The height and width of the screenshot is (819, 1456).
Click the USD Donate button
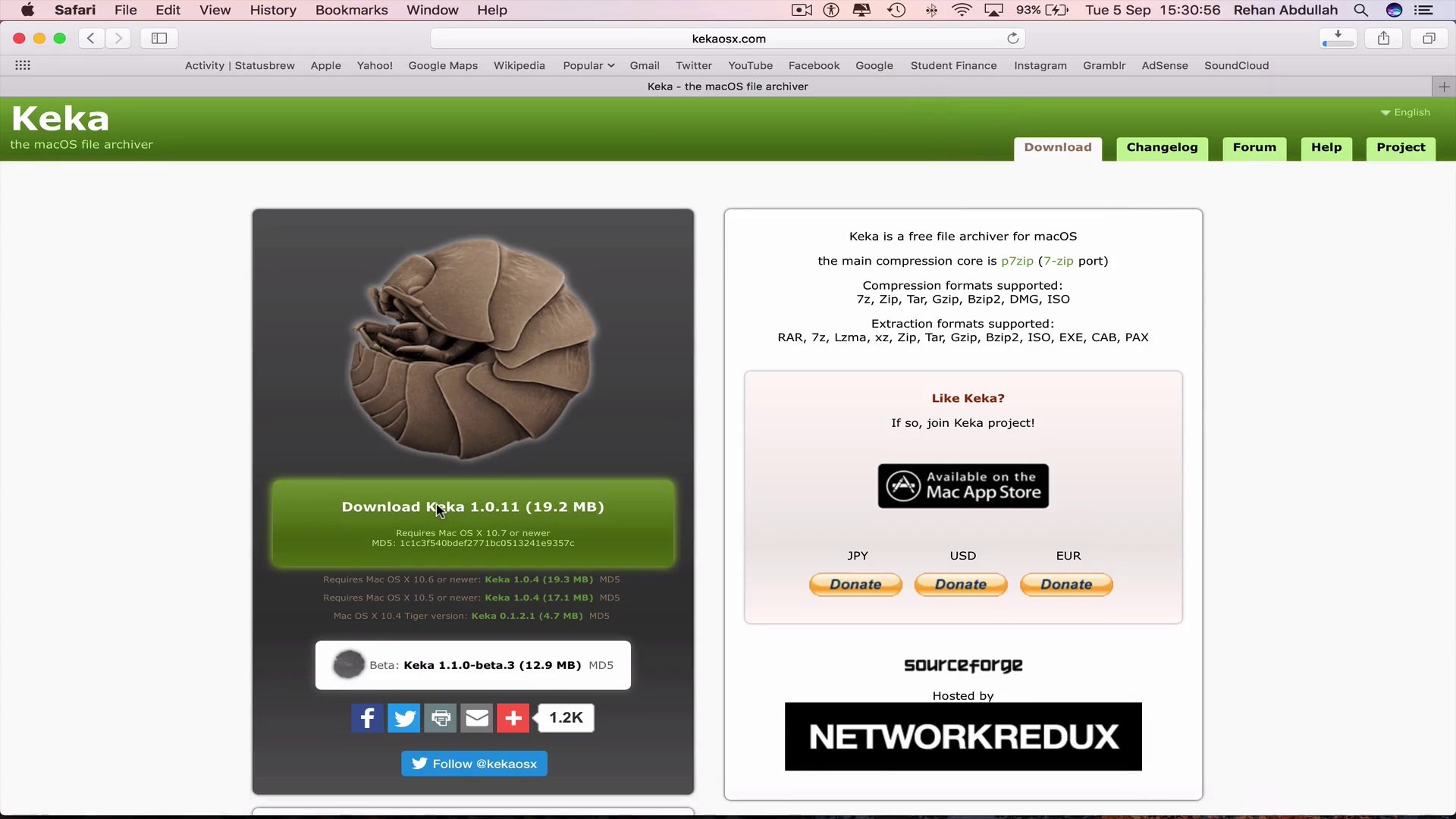coord(961,584)
